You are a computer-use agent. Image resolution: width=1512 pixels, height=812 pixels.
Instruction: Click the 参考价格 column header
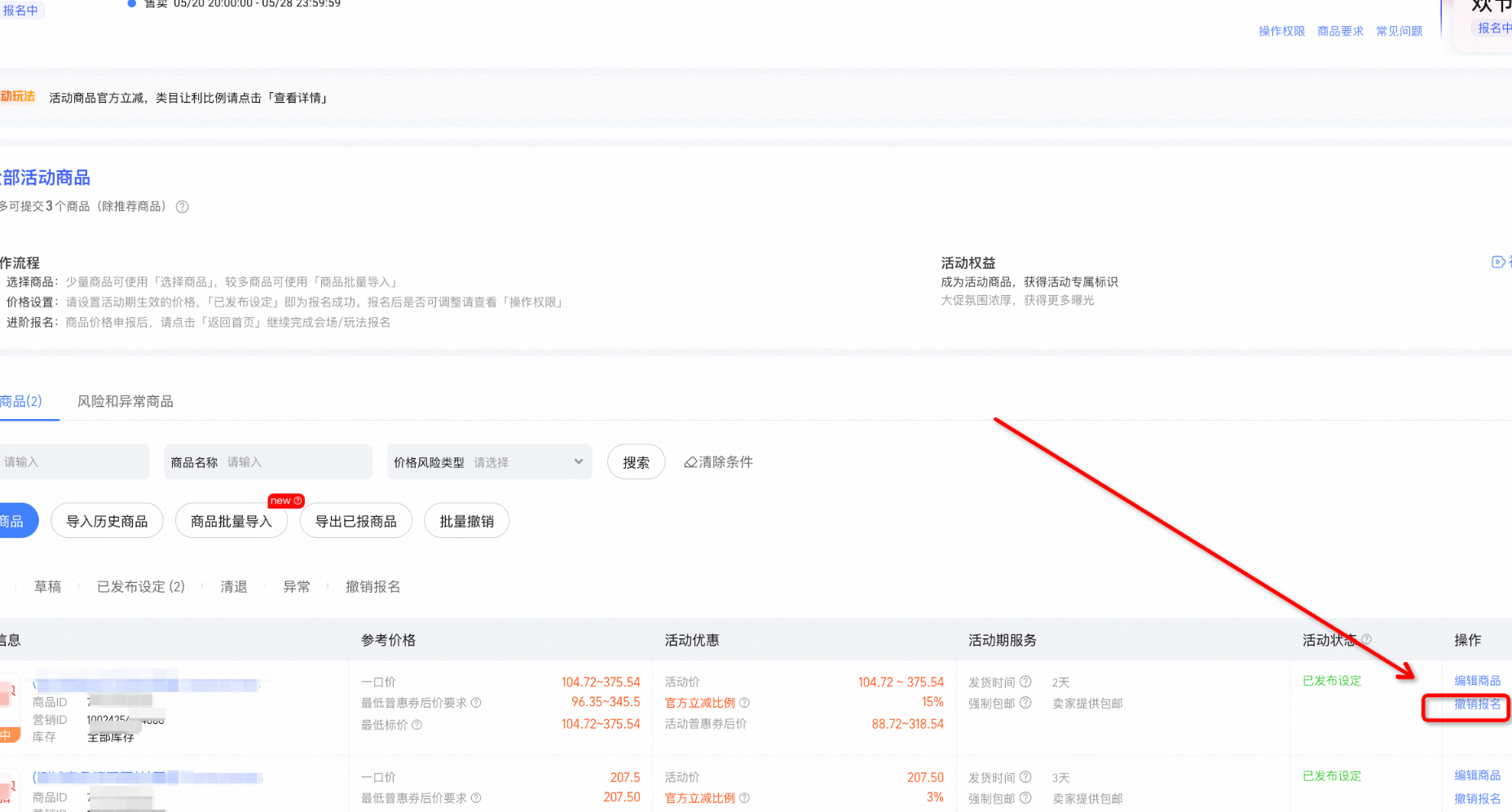388,640
